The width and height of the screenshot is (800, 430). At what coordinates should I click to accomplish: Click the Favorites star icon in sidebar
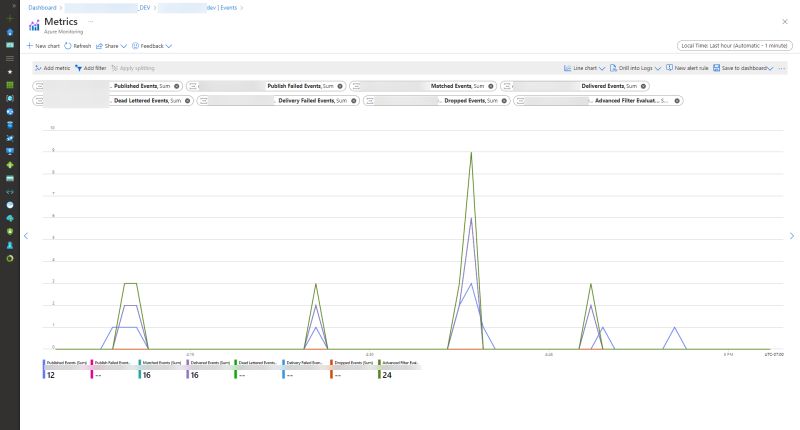(10, 72)
